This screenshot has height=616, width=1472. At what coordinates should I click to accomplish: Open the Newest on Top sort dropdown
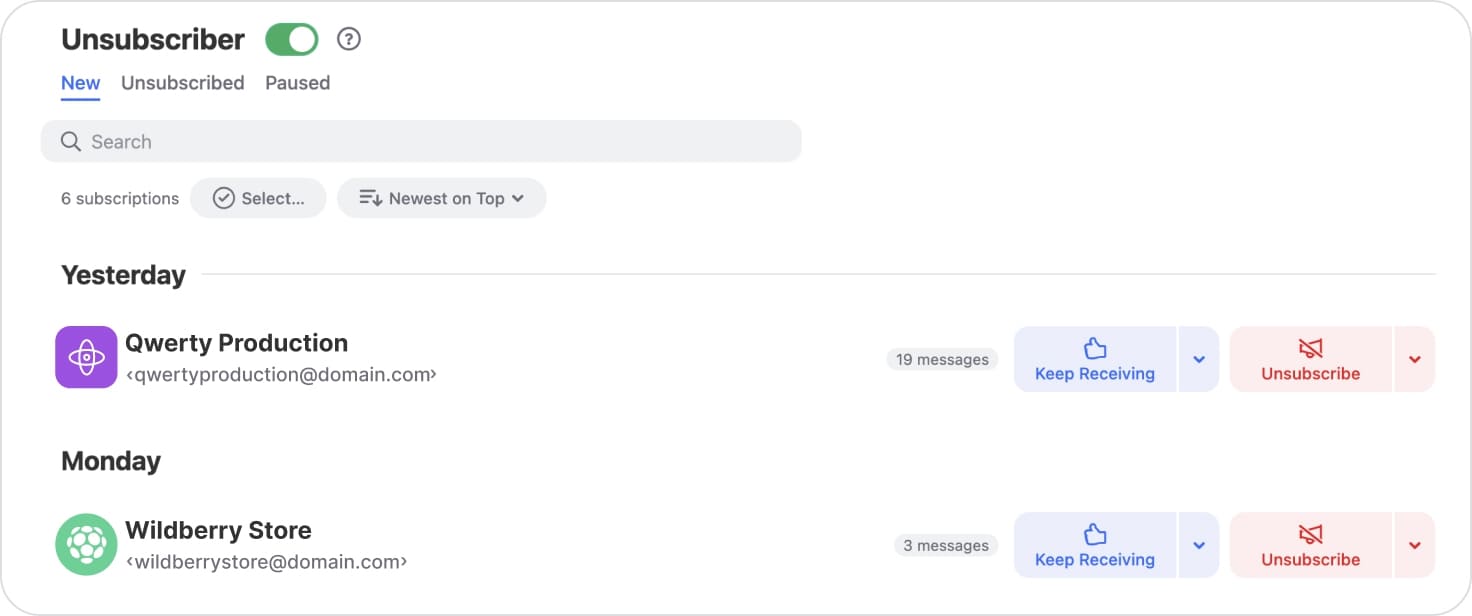pos(442,198)
